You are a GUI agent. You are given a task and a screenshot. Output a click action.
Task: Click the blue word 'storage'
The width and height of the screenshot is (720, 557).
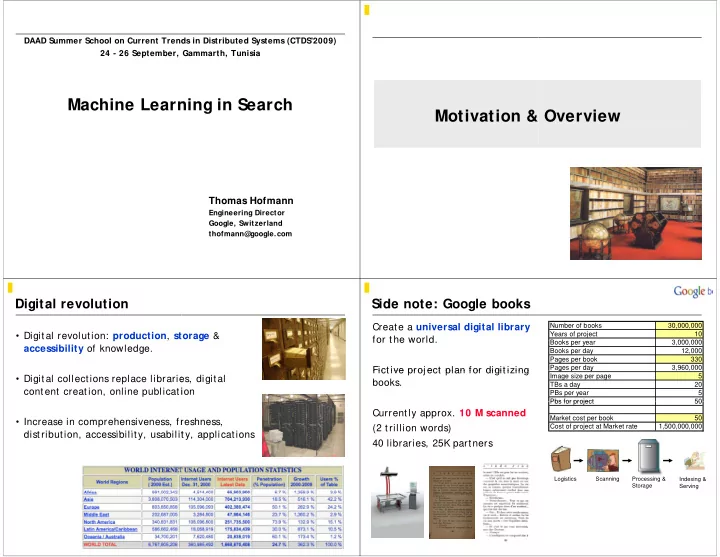[191, 336]
